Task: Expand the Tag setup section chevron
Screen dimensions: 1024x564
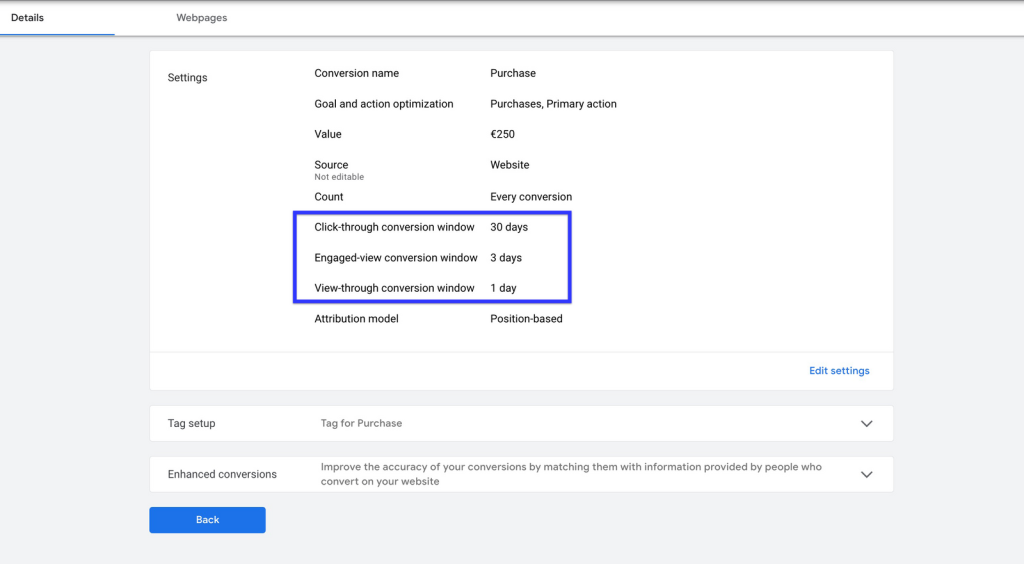Action: coord(867,424)
